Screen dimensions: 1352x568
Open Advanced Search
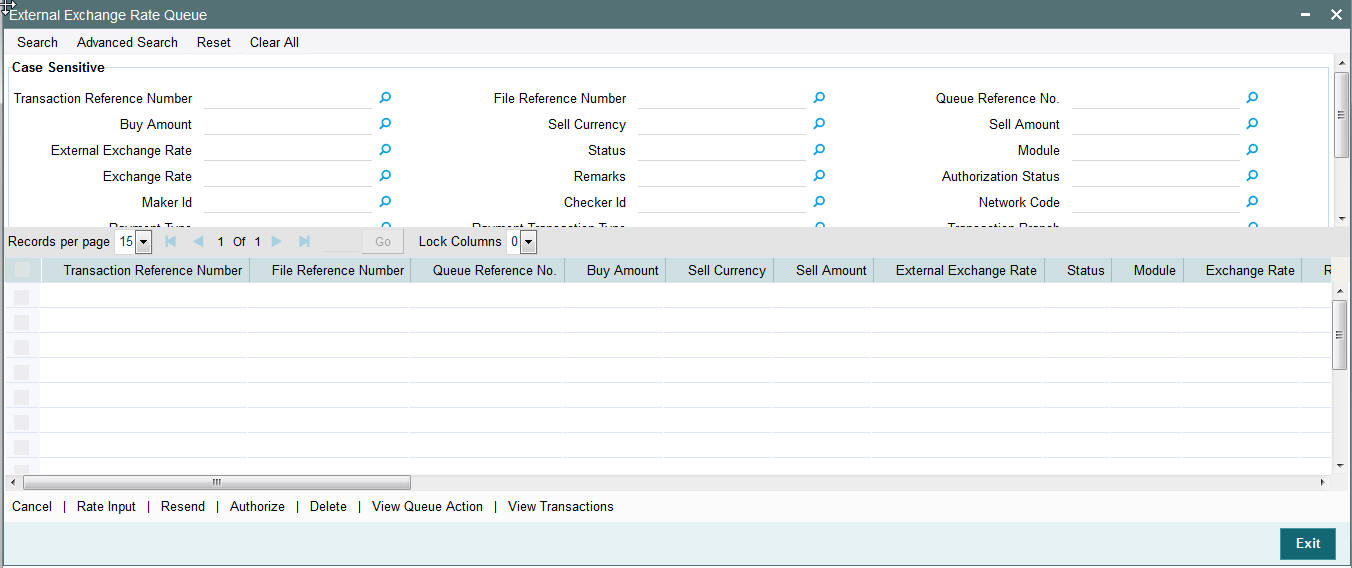[127, 42]
